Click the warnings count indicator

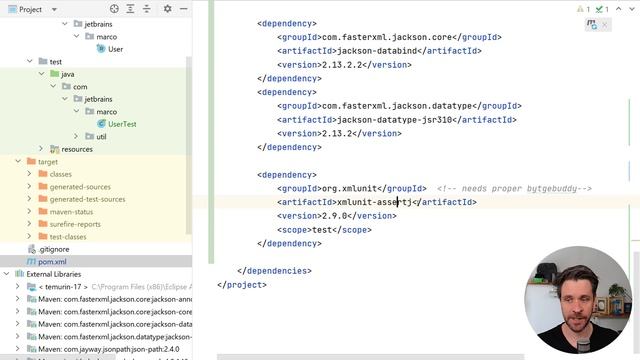point(583,9)
